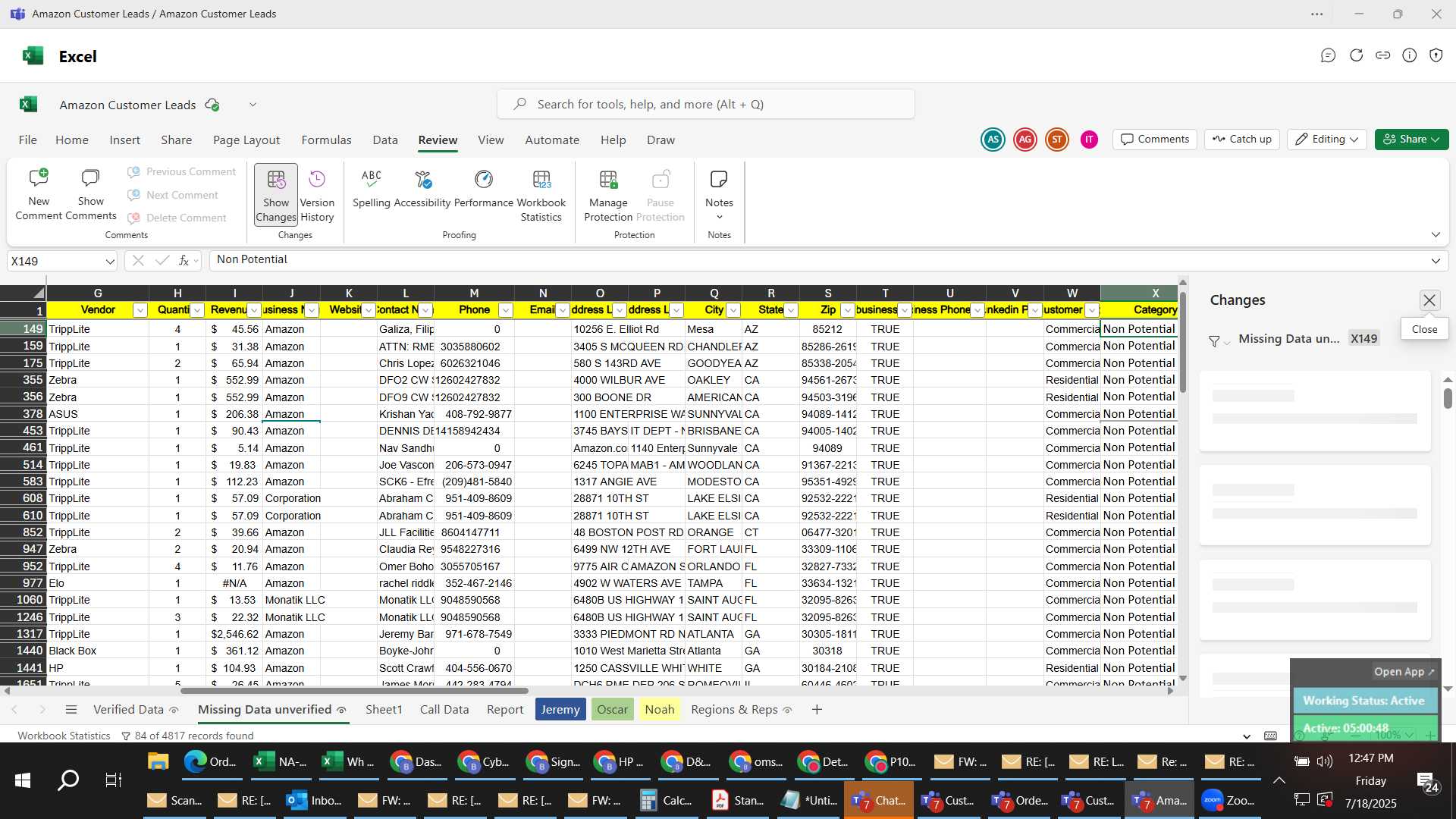Open the Check Performance tool
This screenshot has height=819, width=1456.
click(484, 189)
